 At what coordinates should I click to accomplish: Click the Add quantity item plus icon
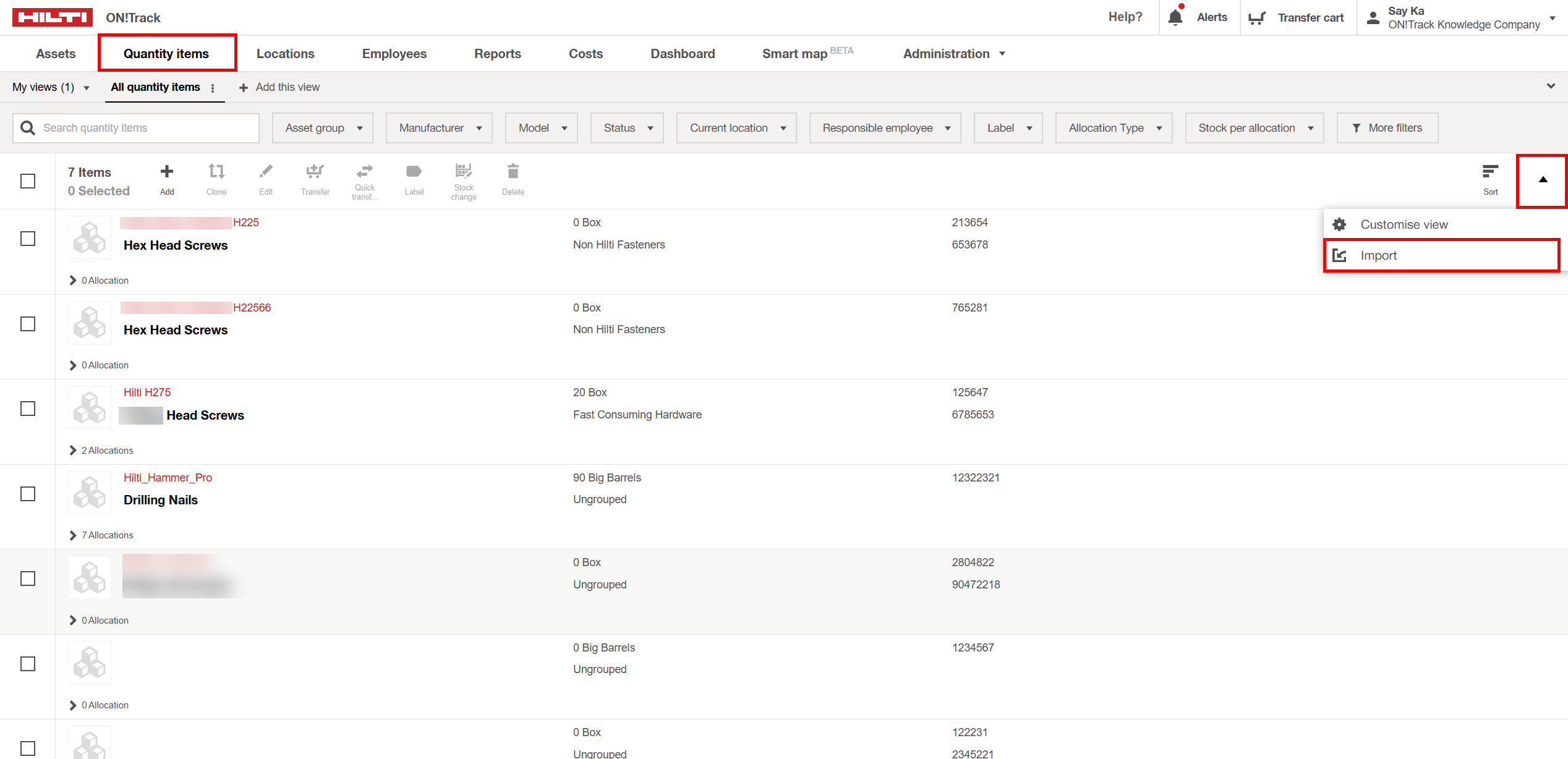click(167, 172)
